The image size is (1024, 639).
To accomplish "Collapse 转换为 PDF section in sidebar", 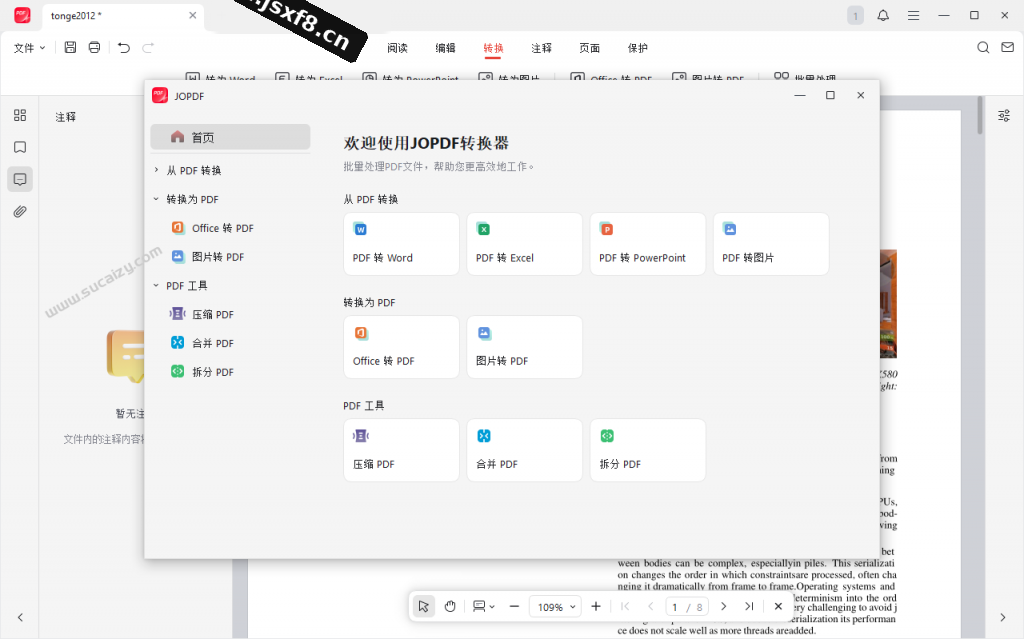I will pos(156,199).
